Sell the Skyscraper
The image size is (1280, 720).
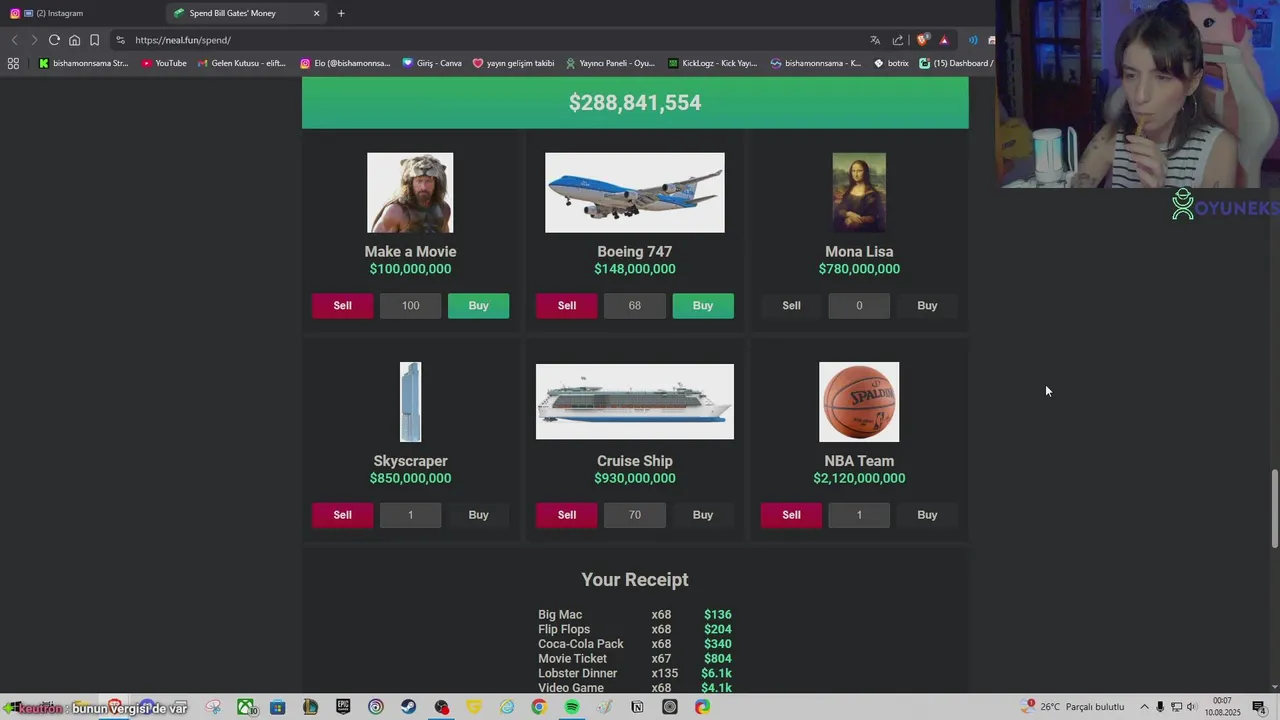click(x=342, y=514)
